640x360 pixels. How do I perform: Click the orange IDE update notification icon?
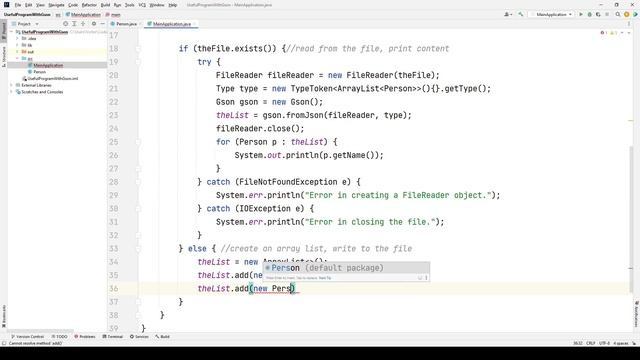tap(627, 14)
